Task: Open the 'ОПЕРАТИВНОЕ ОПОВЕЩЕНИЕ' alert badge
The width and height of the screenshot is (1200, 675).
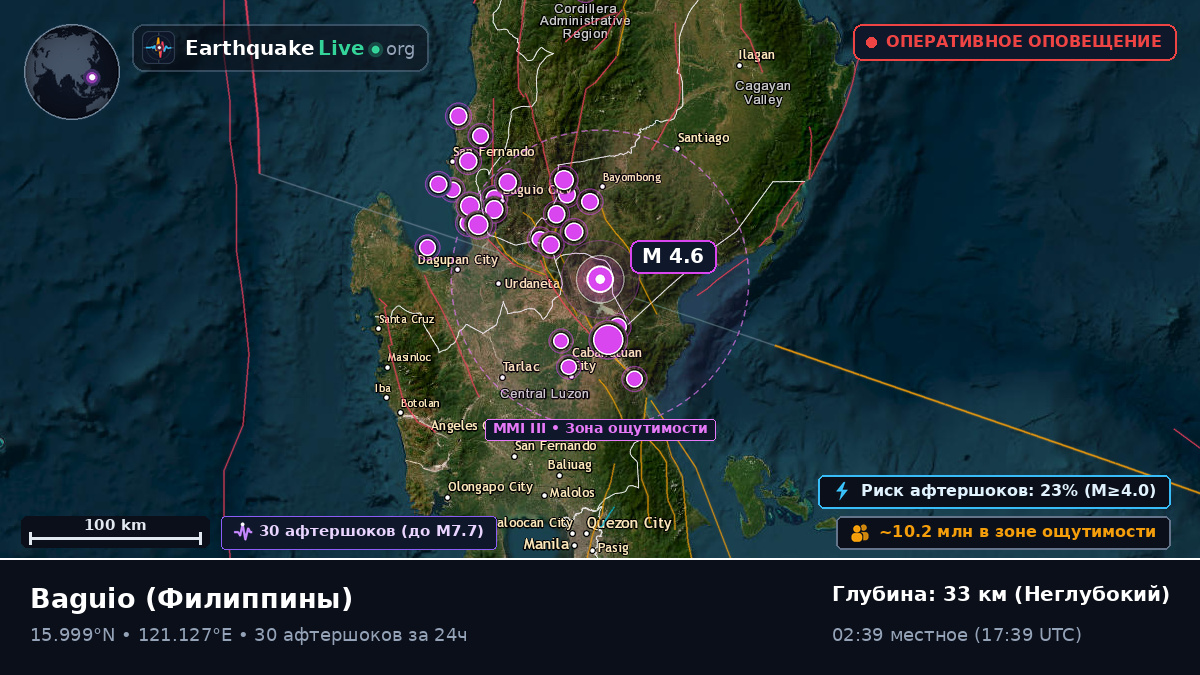Action: pyautogui.click(x=1015, y=42)
